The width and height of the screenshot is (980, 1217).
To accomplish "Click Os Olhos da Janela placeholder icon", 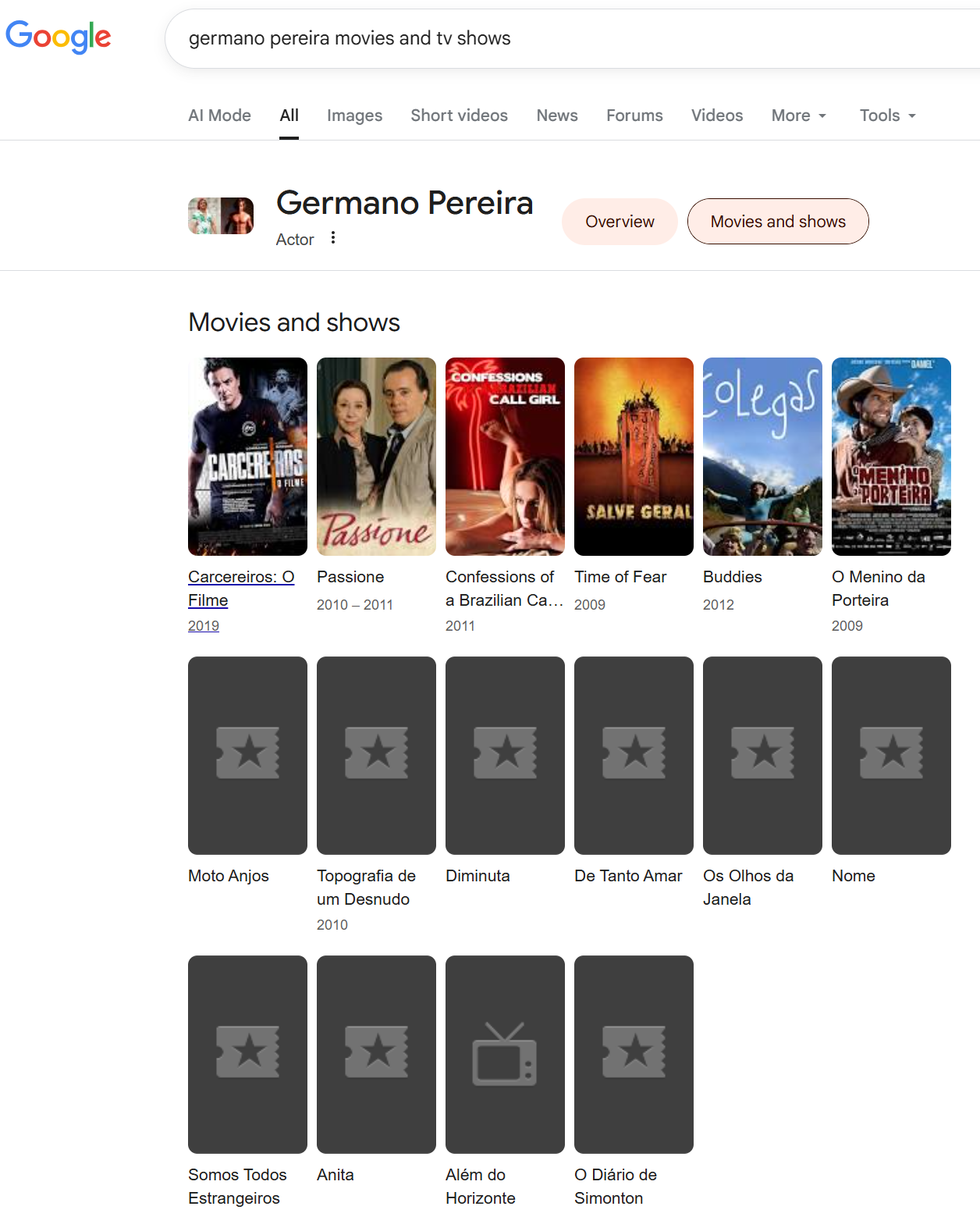I will pyautogui.click(x=762, y=753).
